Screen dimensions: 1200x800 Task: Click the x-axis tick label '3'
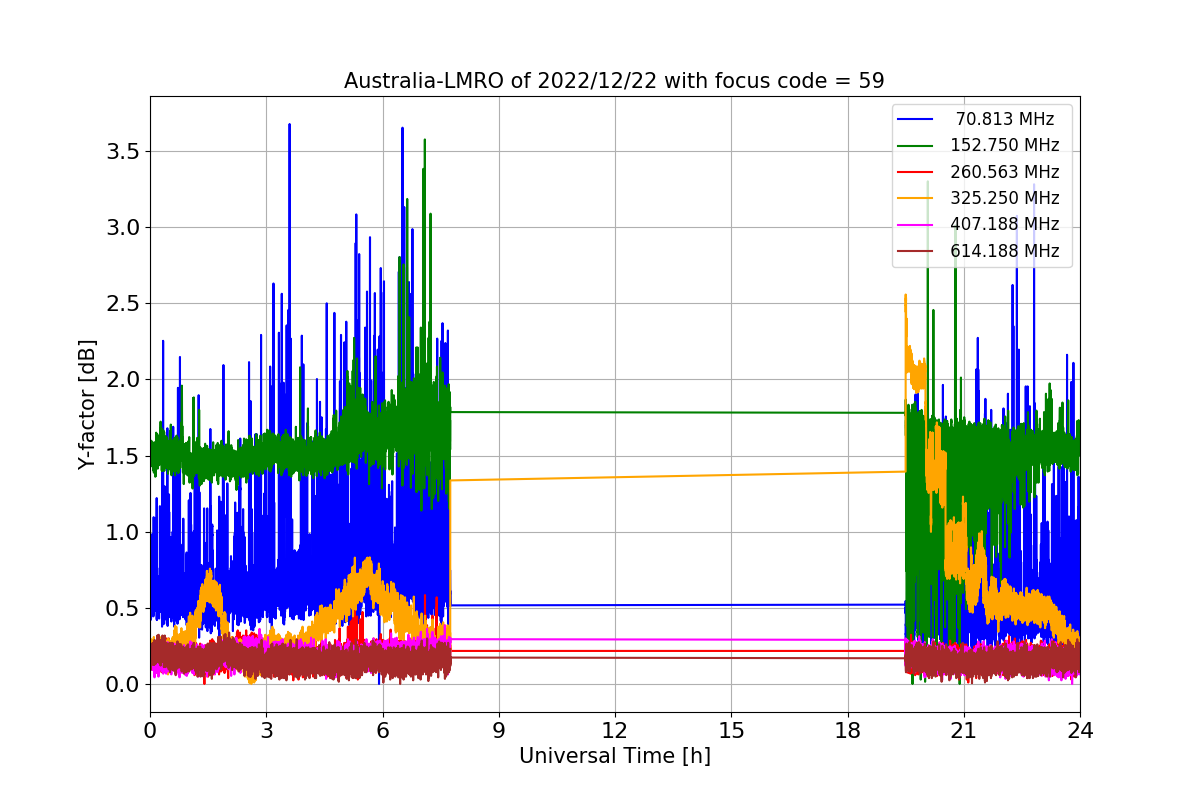coord(266,731)
